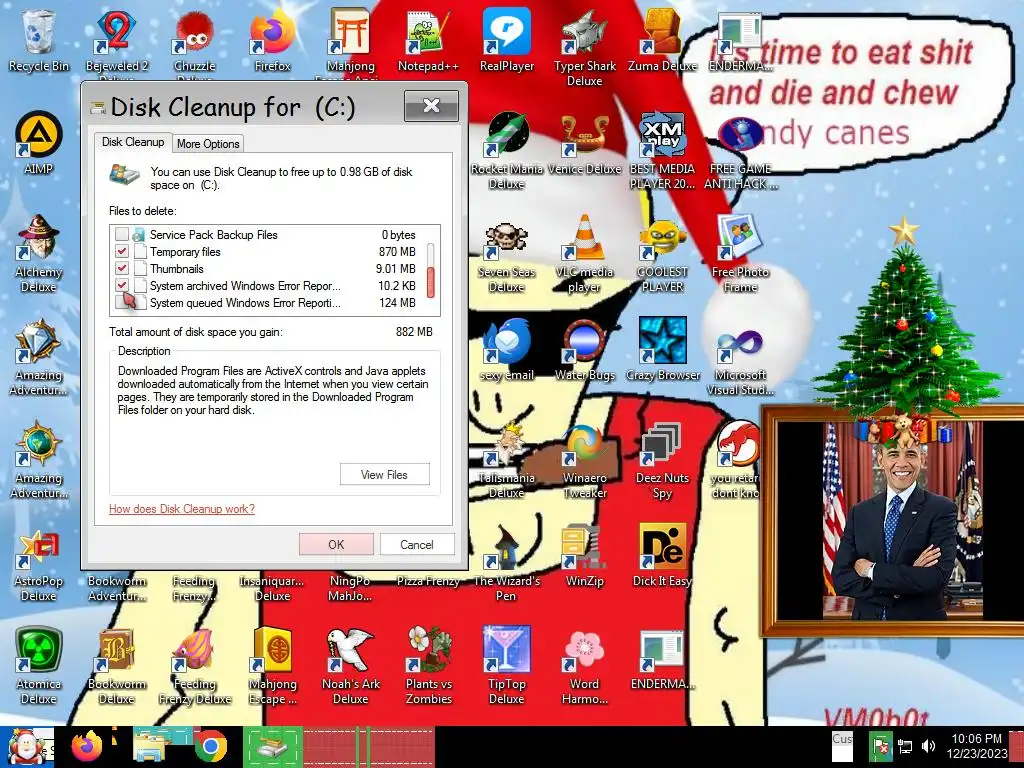The width and height of the screenshot is (1024, 768).
Task: Select the 870 MB Temporary files size
Action: pyautogui.click(x=397, y=251)
